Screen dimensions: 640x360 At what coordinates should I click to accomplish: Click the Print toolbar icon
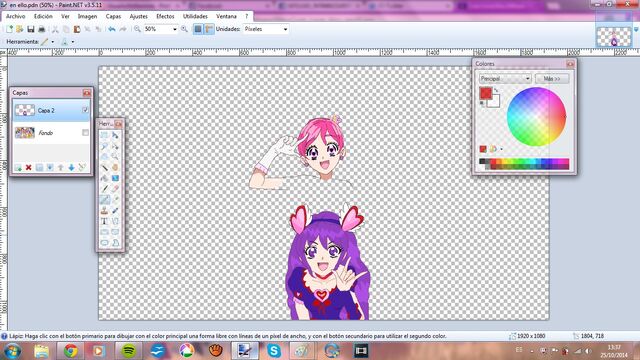[x=41, y=29]
